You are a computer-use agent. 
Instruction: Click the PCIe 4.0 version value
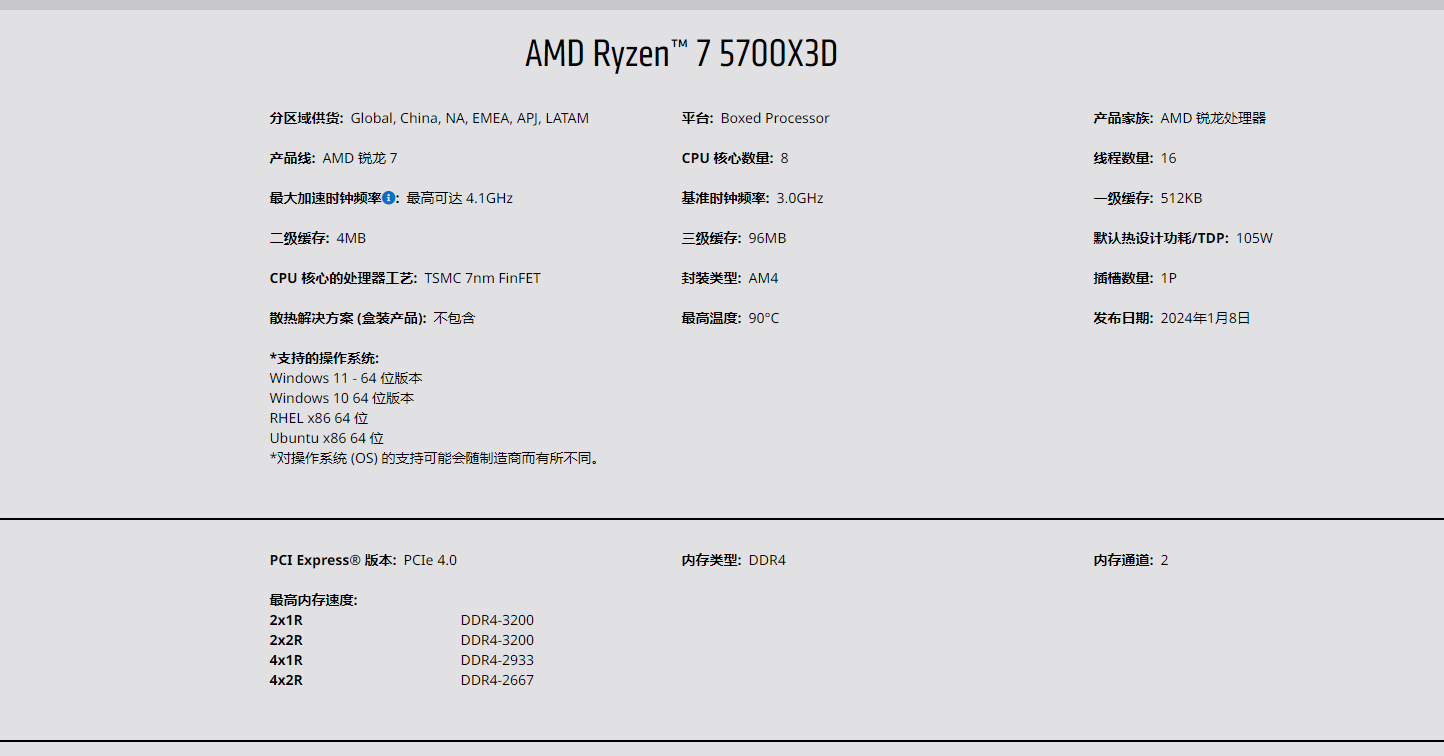[x=430, y=560]
